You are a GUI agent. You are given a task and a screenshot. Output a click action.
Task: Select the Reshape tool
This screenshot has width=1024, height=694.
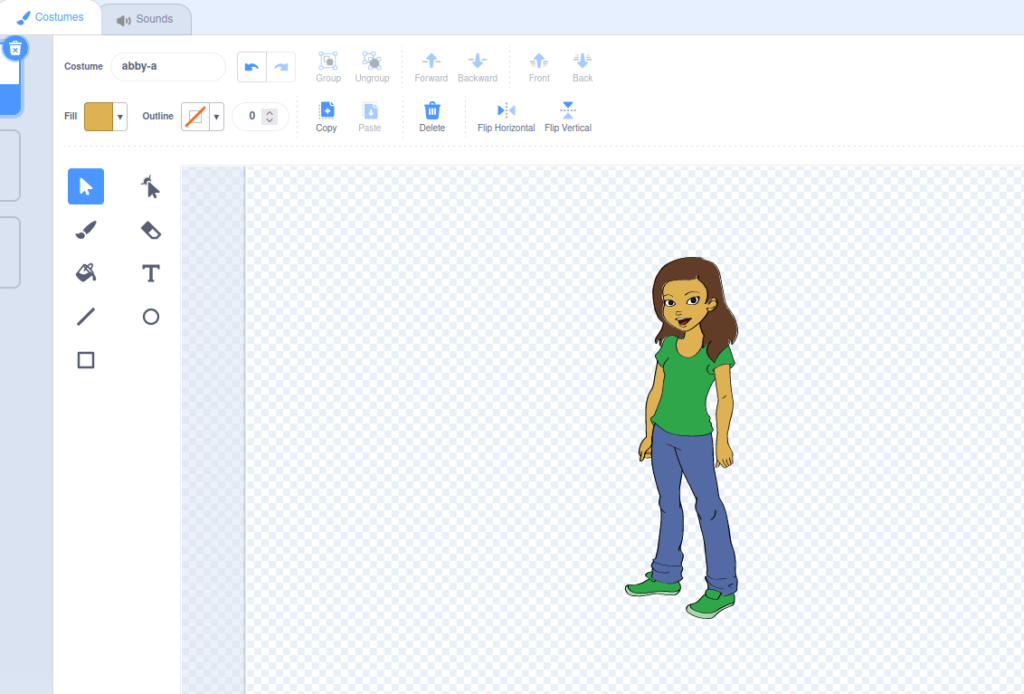pos(150,187)
